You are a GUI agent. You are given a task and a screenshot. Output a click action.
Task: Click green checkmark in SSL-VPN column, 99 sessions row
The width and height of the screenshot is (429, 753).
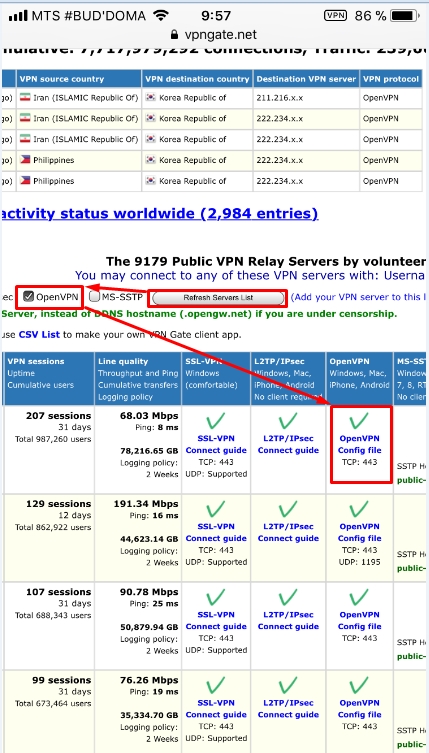point(216,686)
